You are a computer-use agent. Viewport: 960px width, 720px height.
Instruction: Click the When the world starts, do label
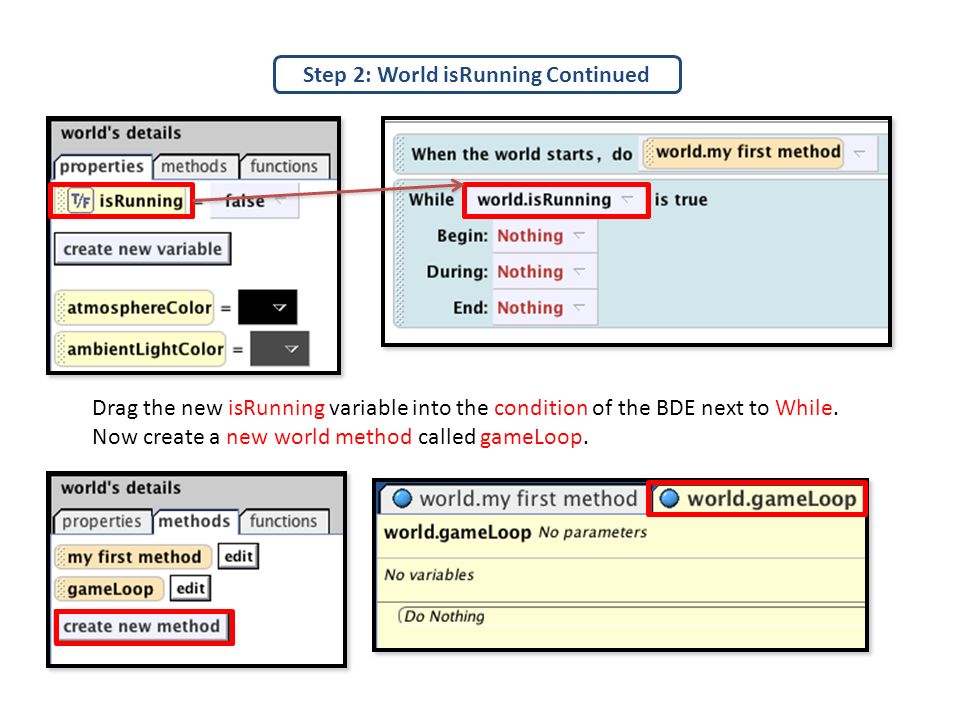(522, 154)
